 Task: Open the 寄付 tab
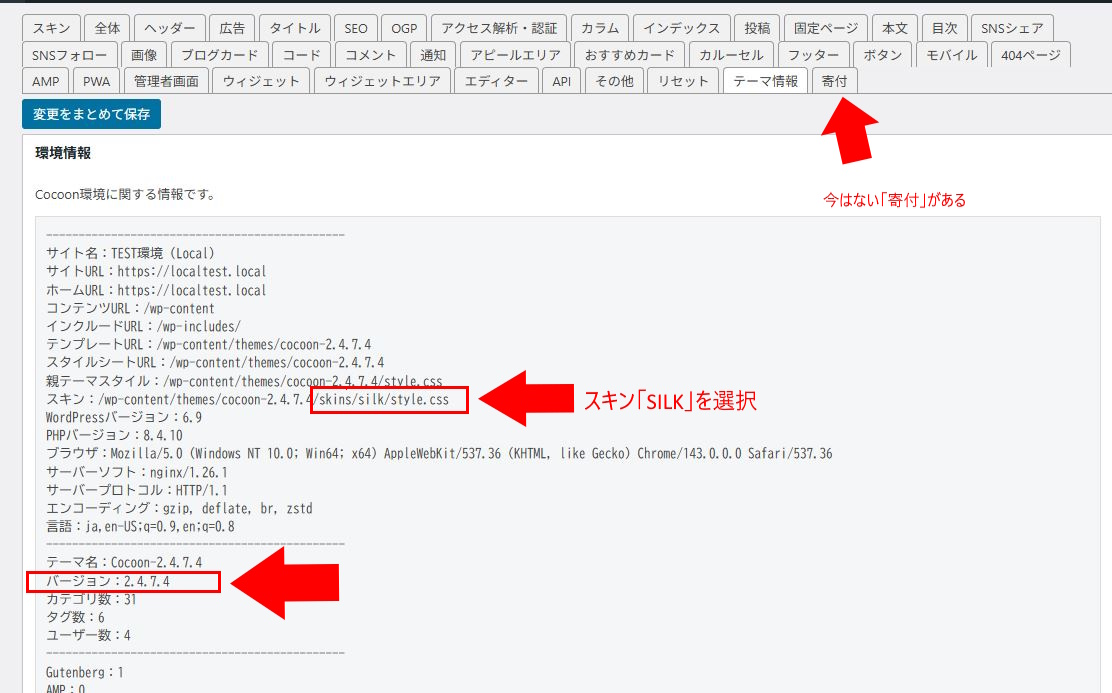834,81
